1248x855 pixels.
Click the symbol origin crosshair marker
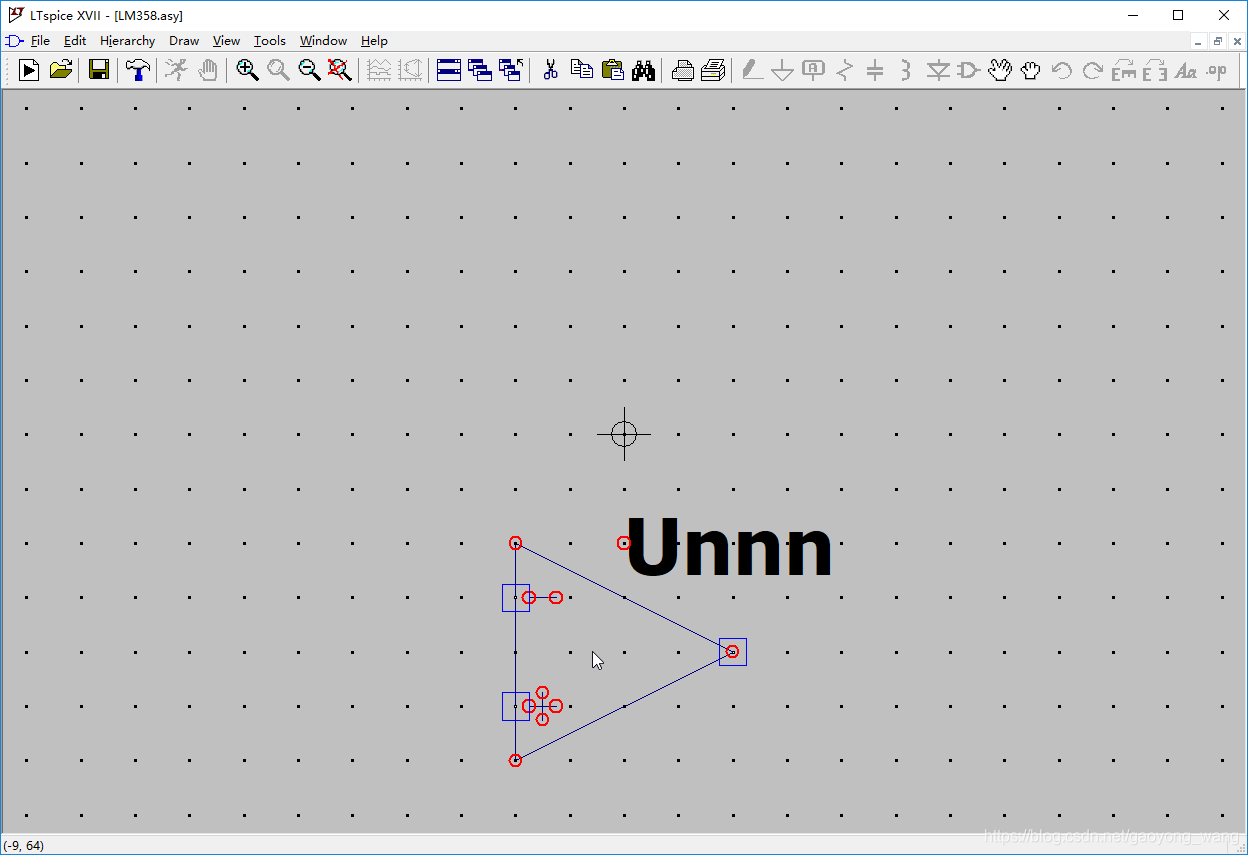[x=624, y=434]
